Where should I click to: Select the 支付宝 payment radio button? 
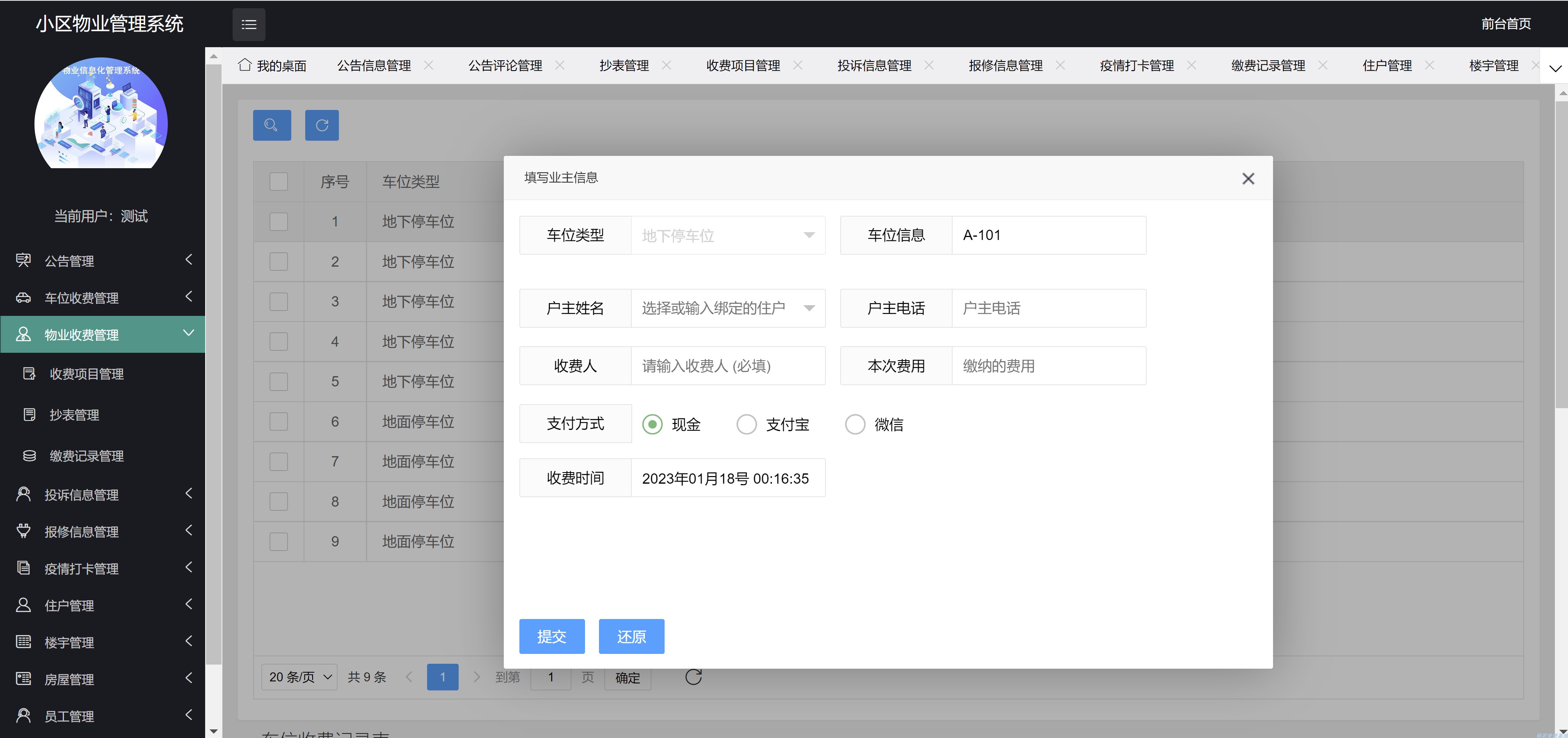pyautogui.click(x=746, y=424)
